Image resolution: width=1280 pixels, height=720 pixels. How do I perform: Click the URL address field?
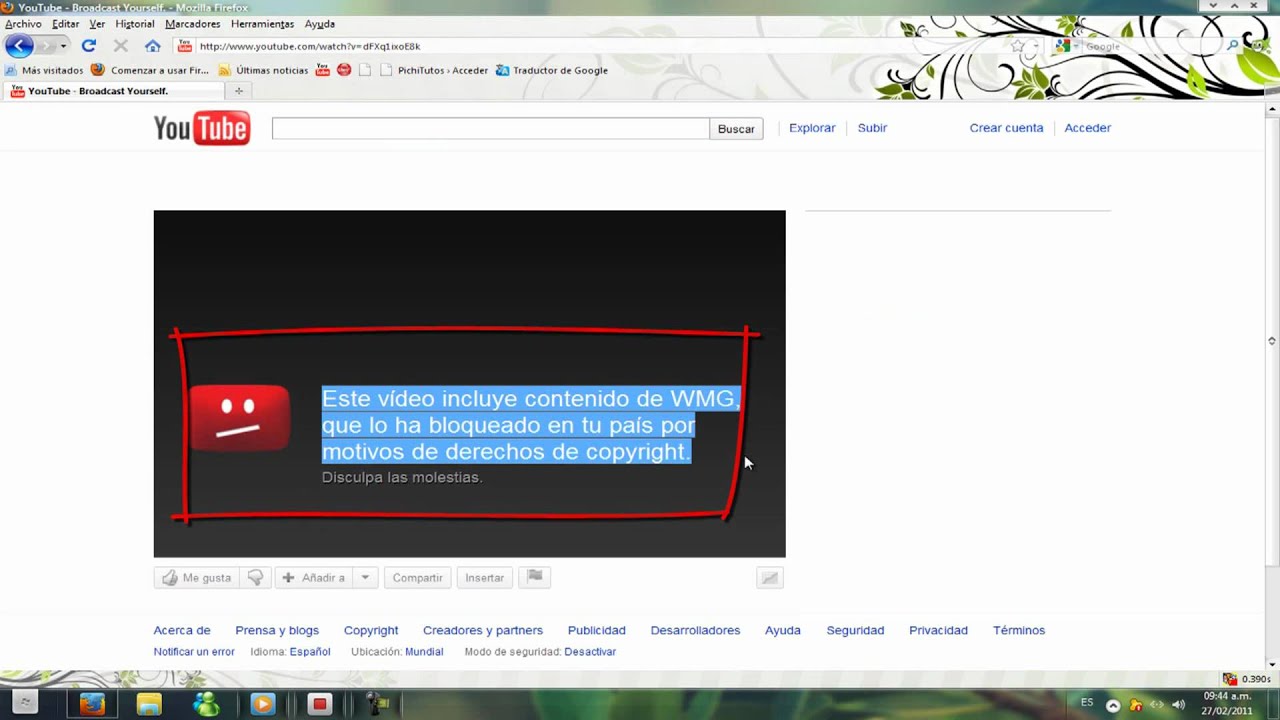tap(600, 46)
